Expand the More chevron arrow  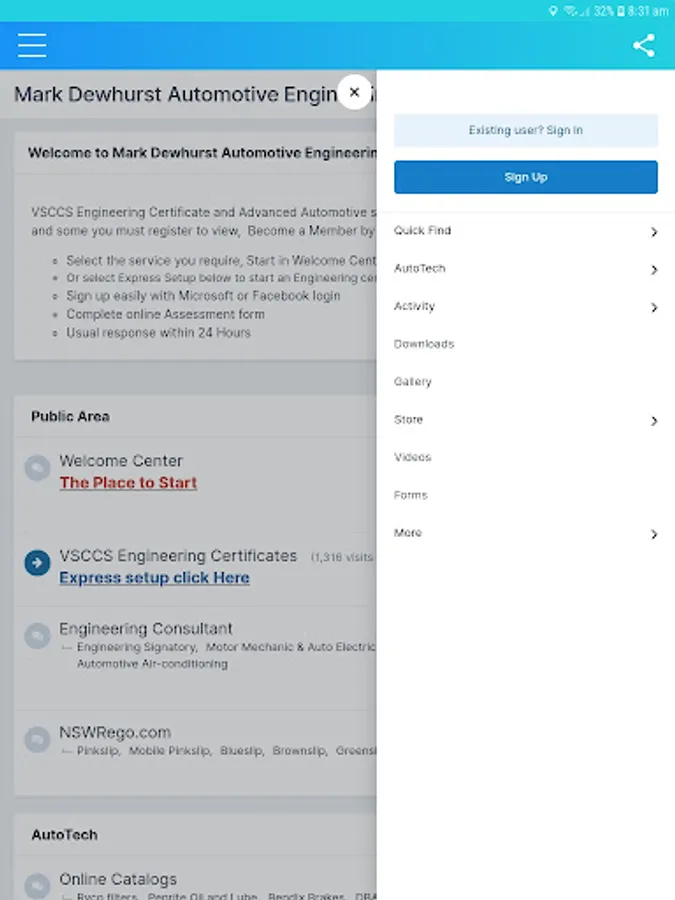654,534
